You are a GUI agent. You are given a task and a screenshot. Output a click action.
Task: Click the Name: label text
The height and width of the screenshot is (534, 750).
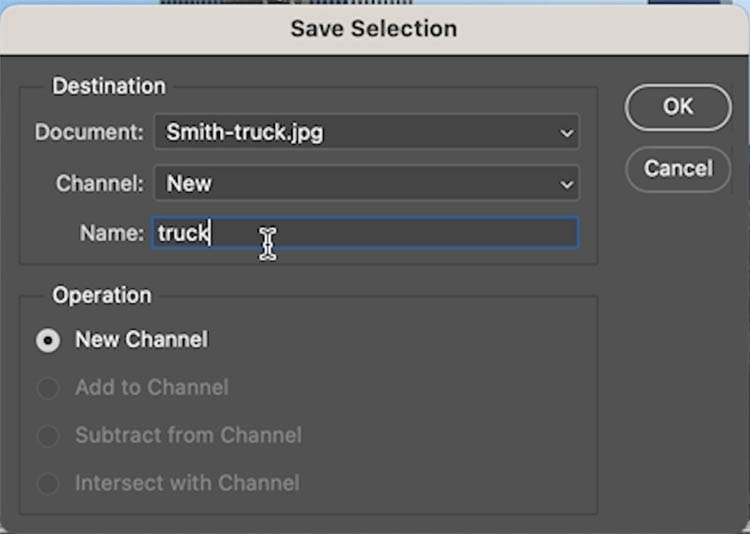coord(111,234)
